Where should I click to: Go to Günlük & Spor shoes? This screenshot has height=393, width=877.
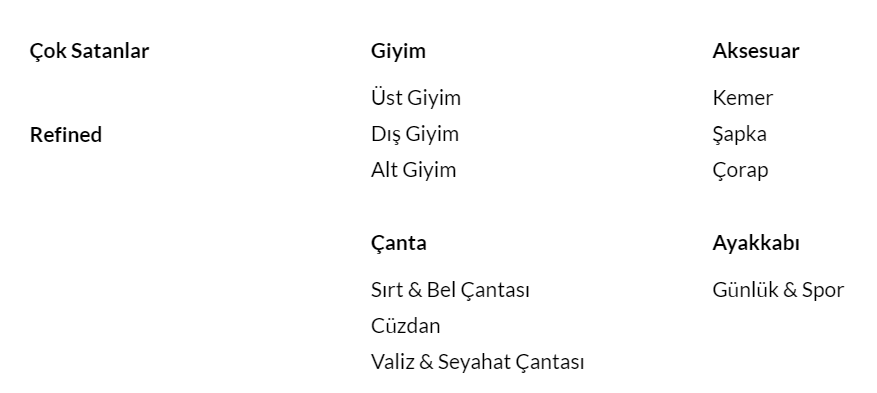coord(778,290)
